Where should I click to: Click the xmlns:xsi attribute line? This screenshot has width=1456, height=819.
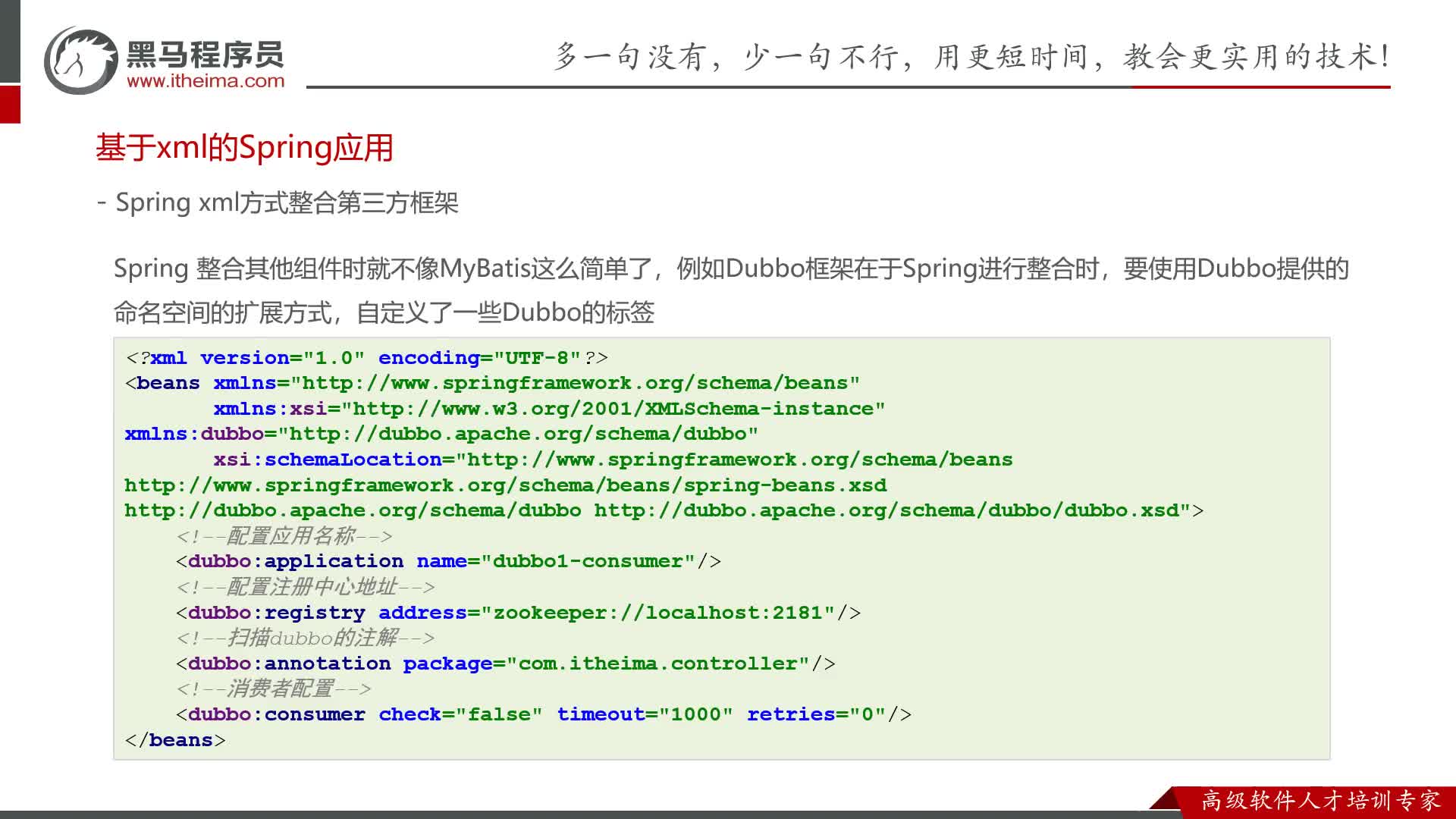549,409
